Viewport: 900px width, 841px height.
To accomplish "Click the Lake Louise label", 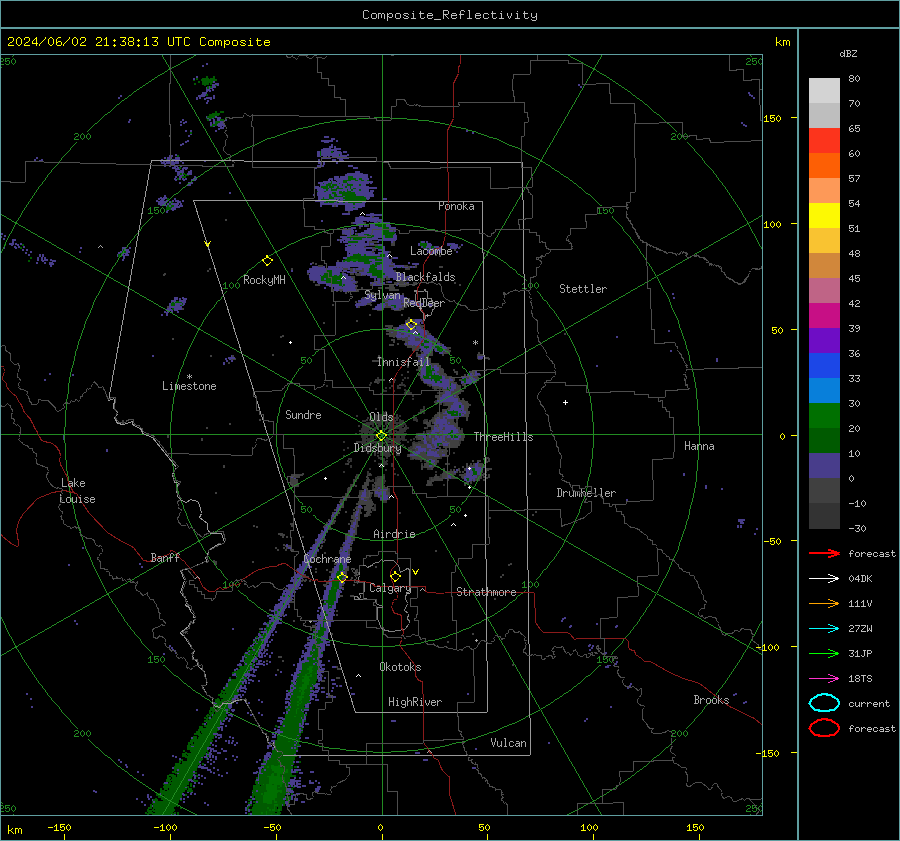I will [x=77, y=491].
